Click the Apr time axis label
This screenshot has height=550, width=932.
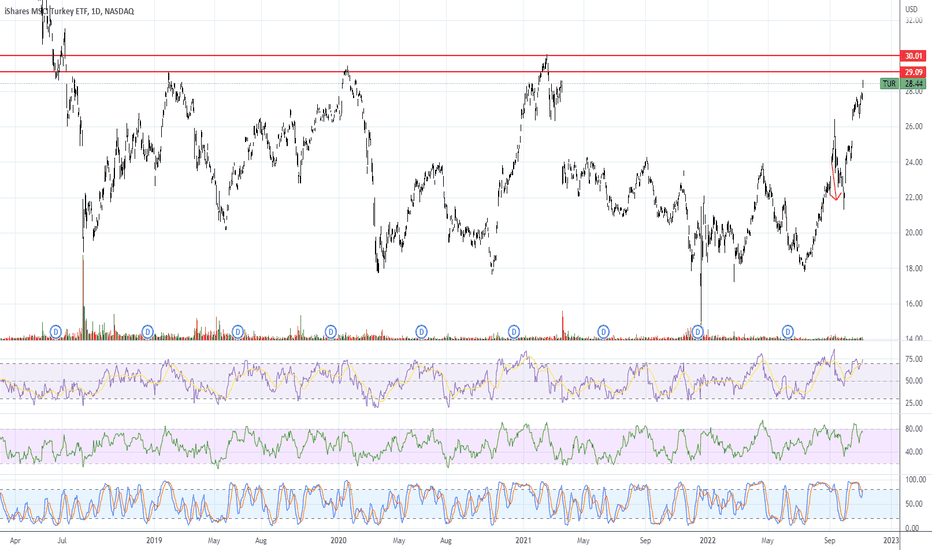(x=16, y=541)
